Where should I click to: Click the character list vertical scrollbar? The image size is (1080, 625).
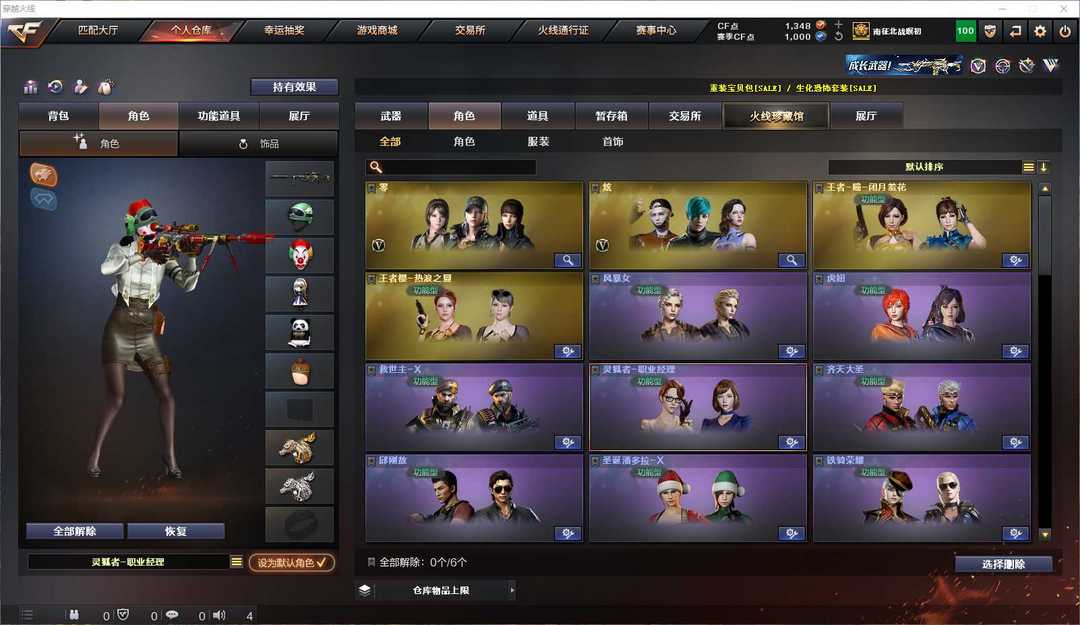pos(1045,361)
